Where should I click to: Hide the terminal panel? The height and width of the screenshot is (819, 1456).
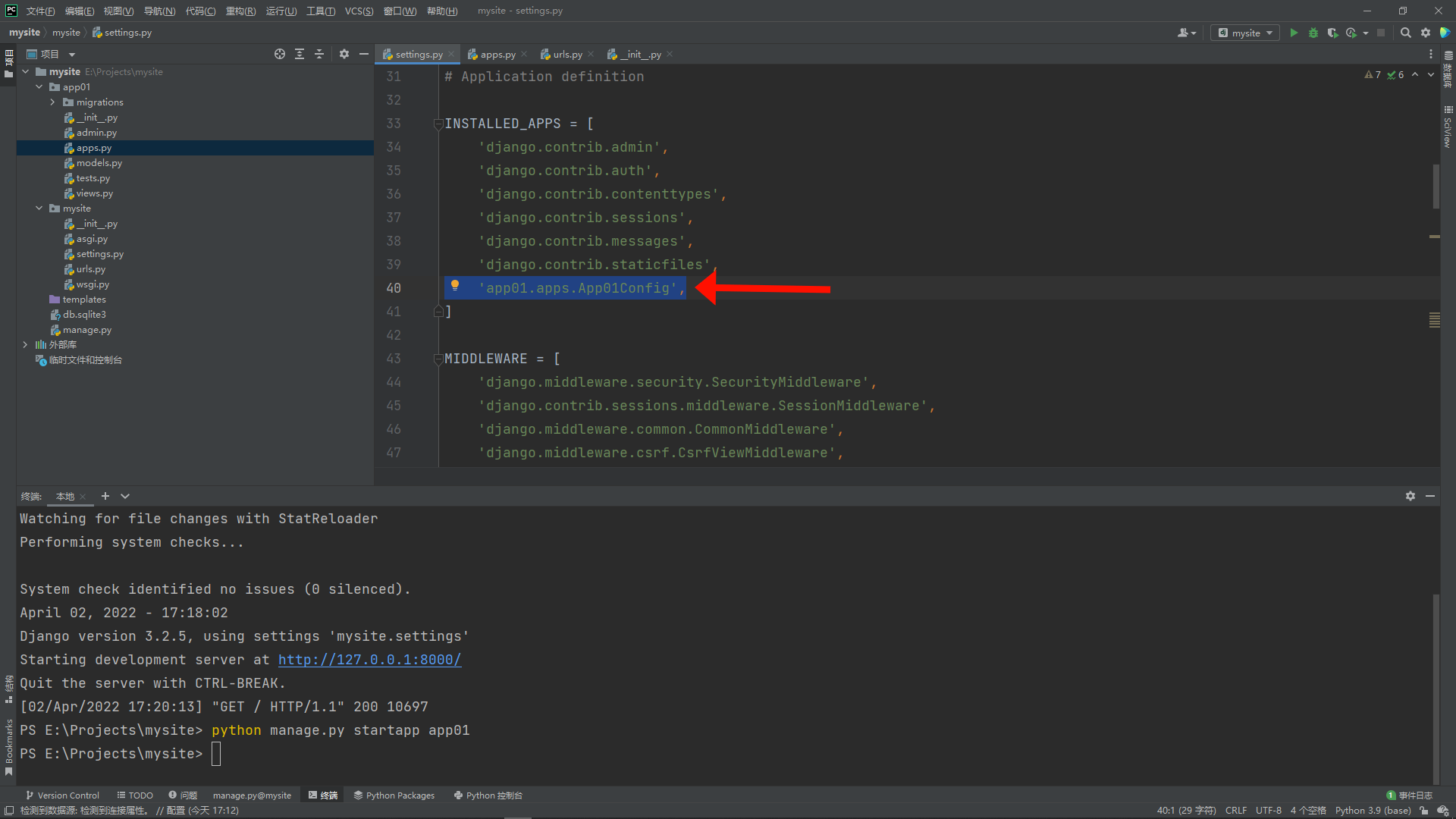(x=1430, y=496)
